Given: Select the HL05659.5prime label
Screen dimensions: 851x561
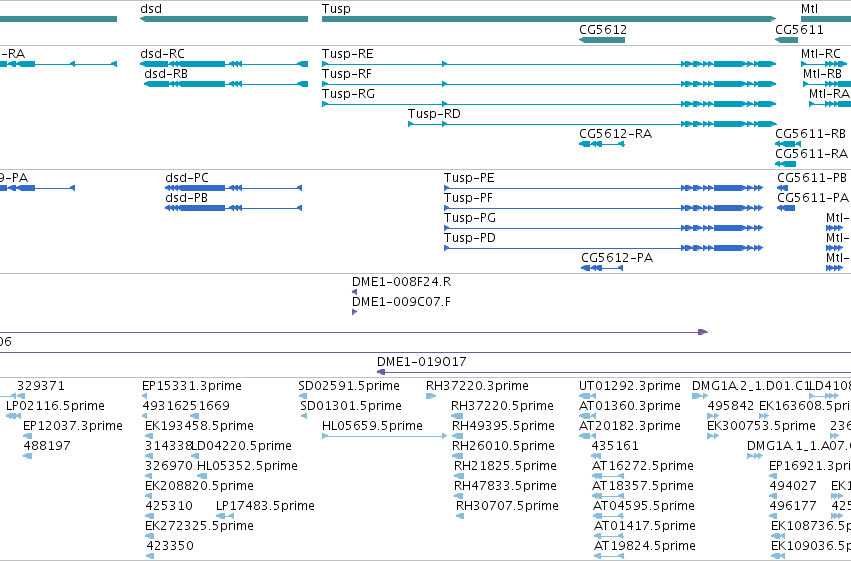Looking at the screenshot, I should [372, 426].
